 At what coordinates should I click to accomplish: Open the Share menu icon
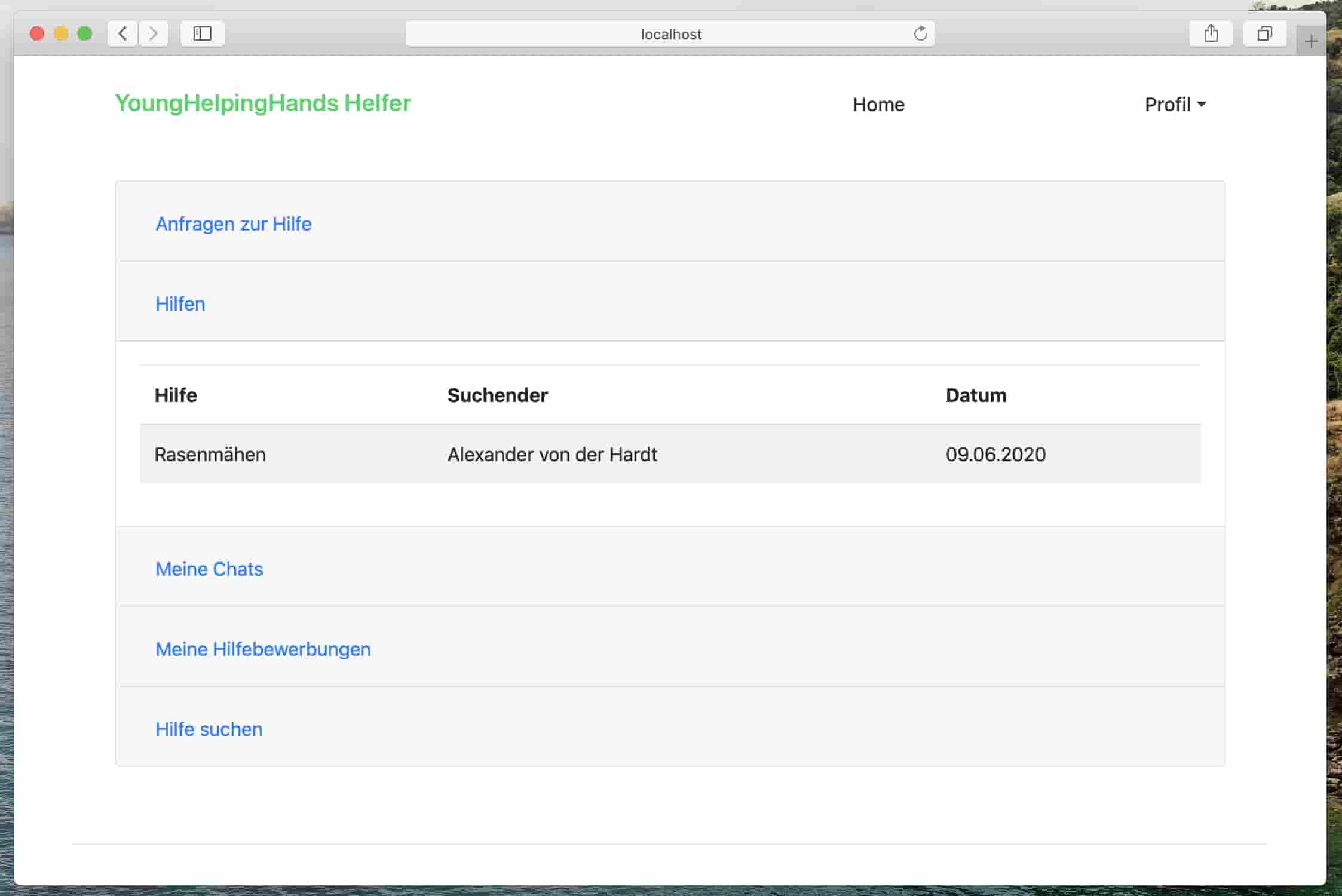click(x=1211, y=33)
